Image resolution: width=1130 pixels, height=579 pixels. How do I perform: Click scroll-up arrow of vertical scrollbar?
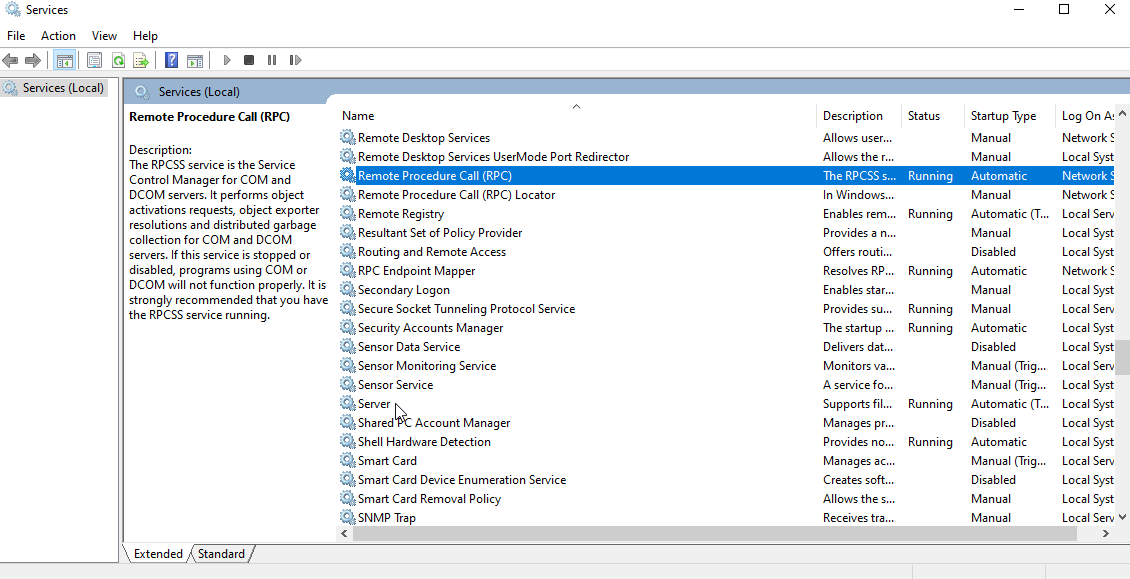[1122, 115]
